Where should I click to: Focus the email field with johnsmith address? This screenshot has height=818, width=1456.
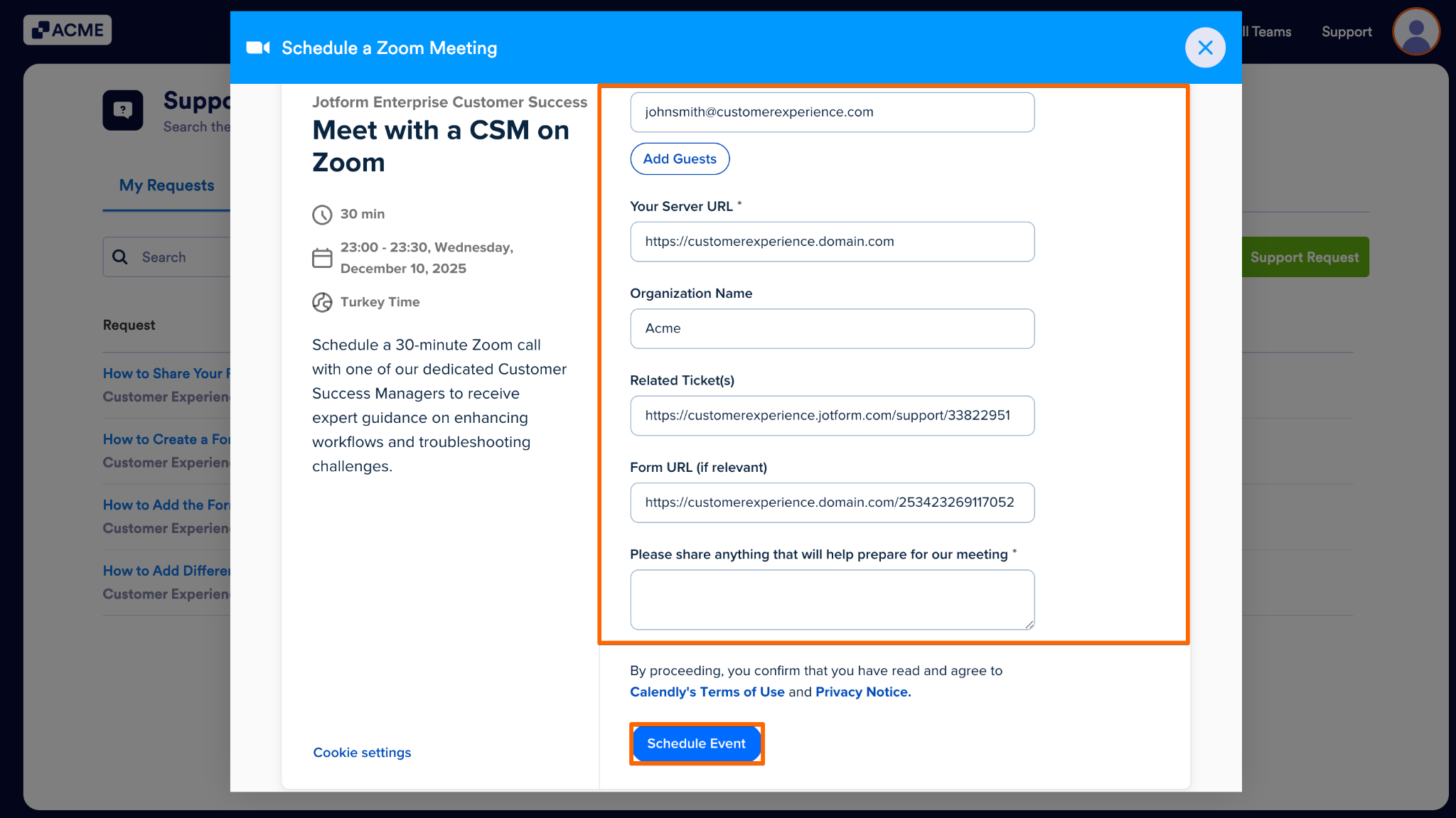833,112
